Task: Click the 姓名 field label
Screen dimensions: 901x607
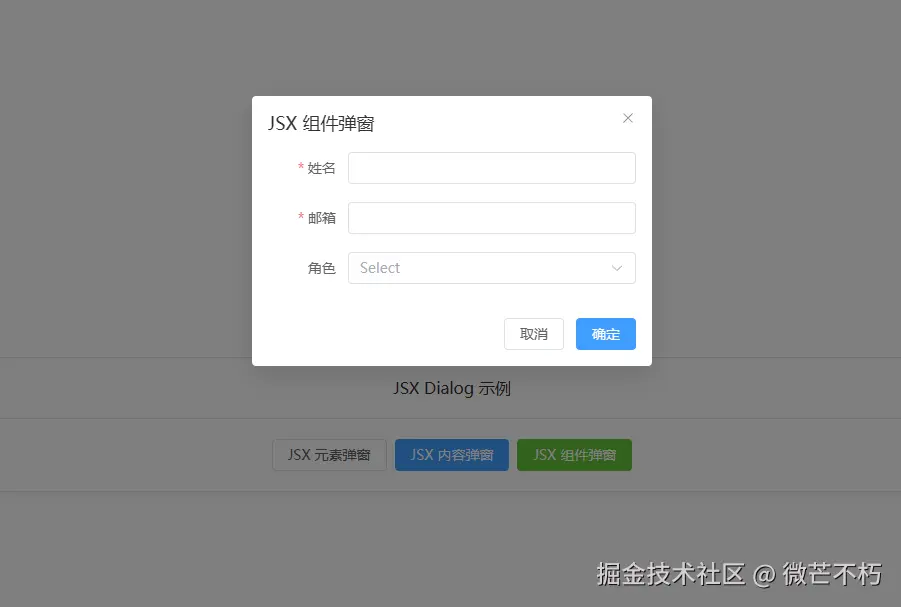Action: pyautogui.click(x=321, y=168)
